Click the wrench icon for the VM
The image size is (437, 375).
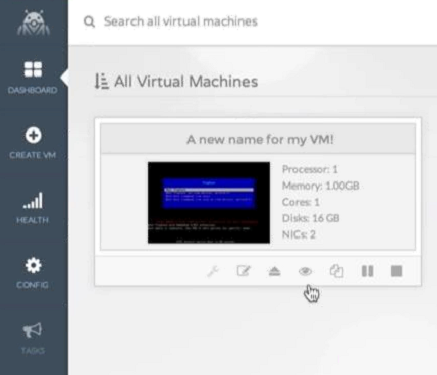click(x=213, y=271)
